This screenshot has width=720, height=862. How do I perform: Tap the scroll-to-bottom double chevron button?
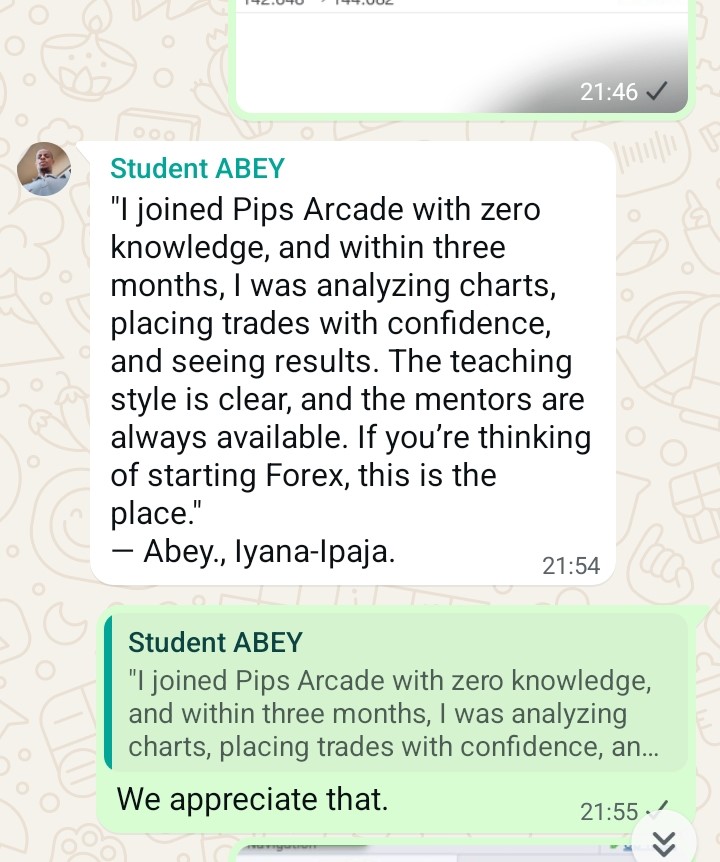(x=664, y=843)
